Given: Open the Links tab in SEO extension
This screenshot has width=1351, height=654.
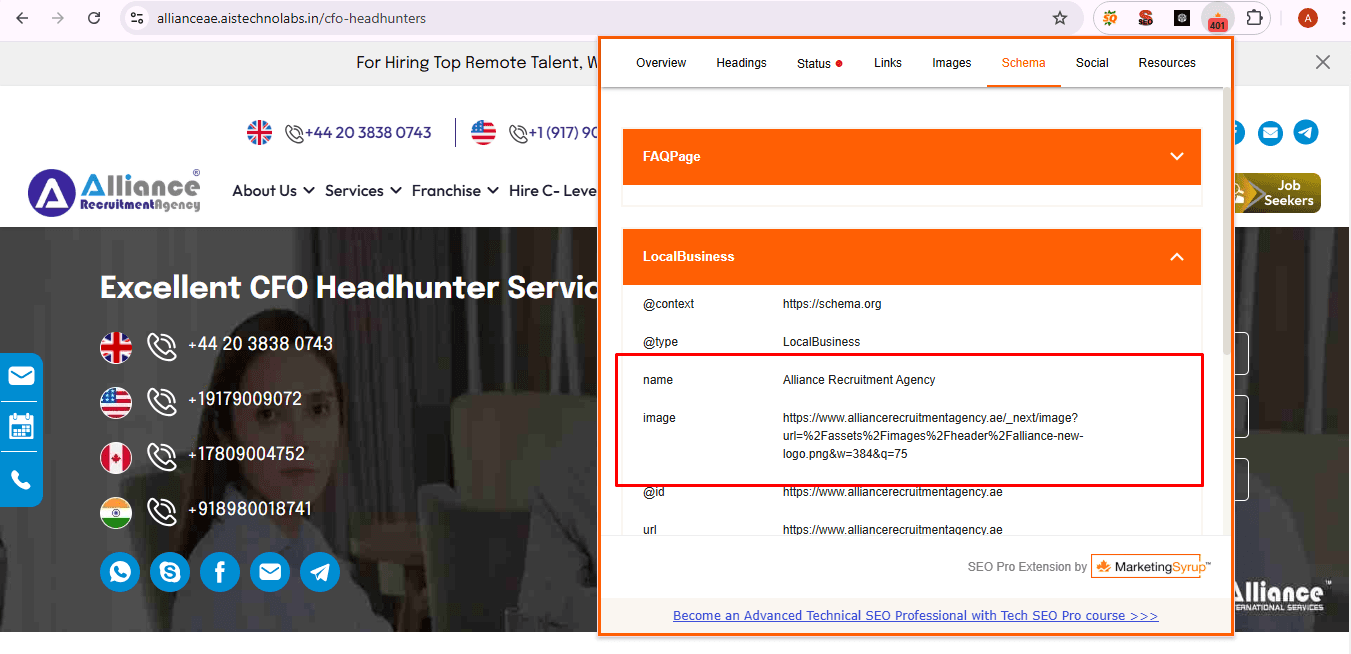Looking at the screenshot, I should (x=887, y=63).
